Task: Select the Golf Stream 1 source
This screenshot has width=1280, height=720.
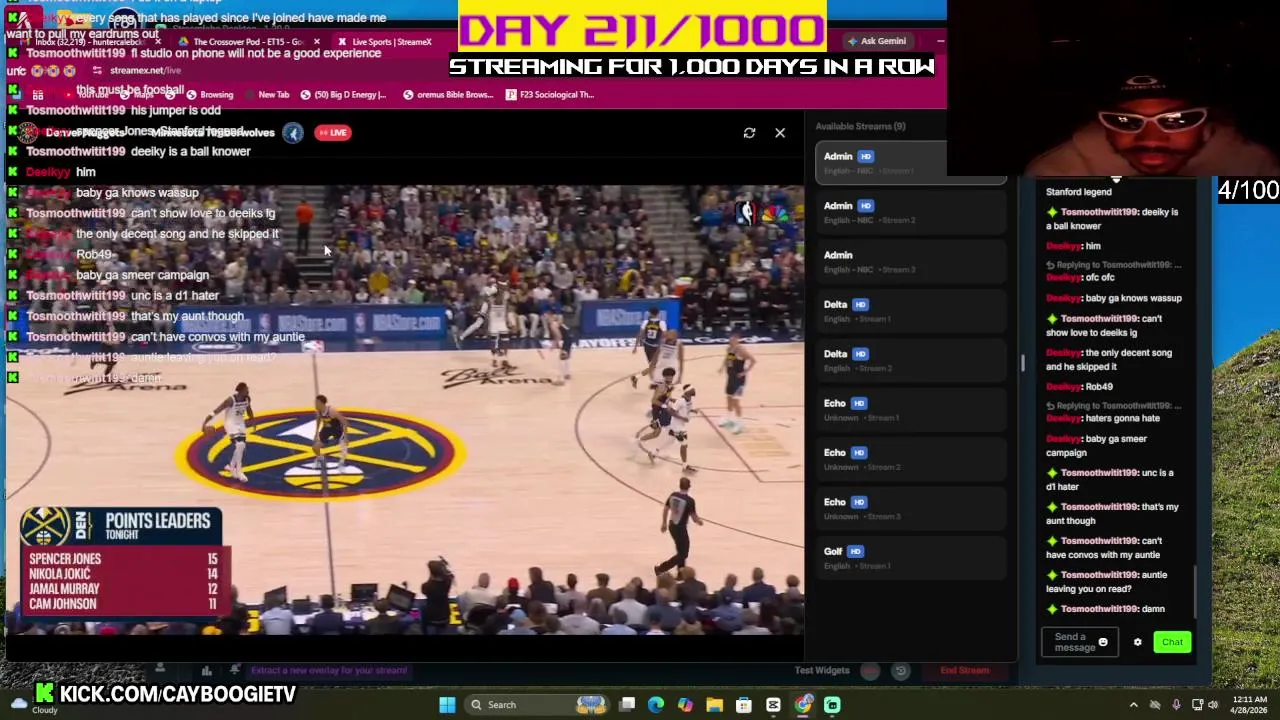Action: click(911, 558)
